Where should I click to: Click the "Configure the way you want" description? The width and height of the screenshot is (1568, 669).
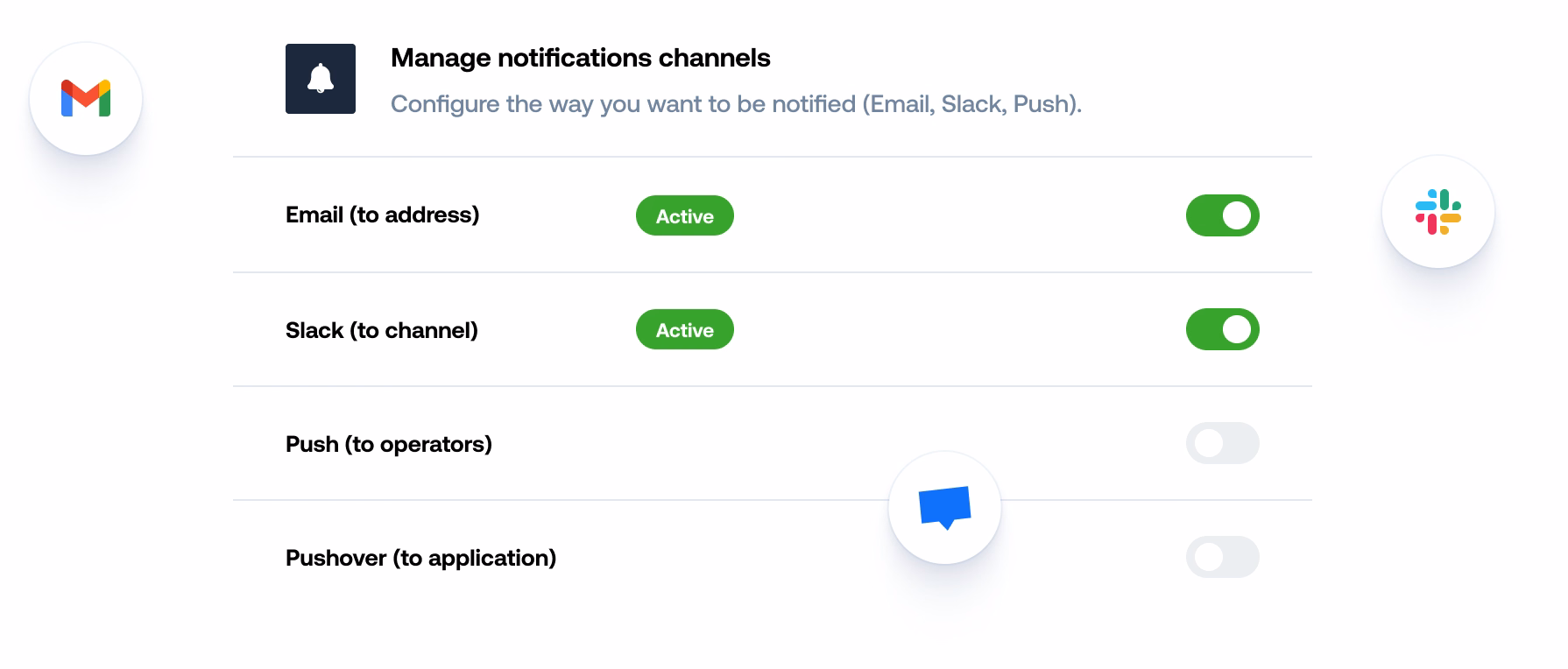736,104
